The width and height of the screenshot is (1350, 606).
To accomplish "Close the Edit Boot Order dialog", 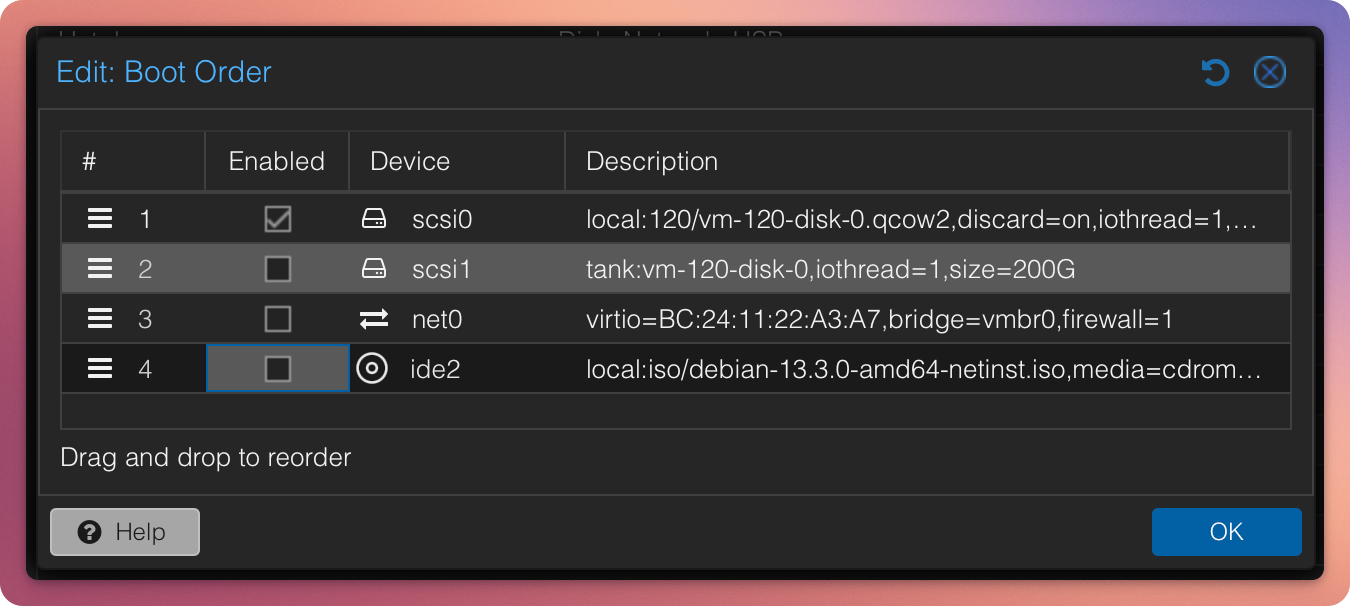I will [1269, 73].
